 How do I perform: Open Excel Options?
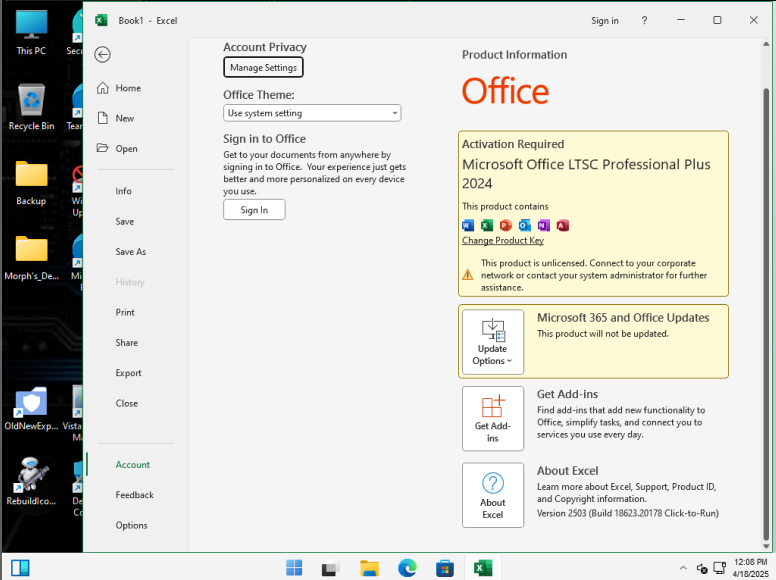132,525
